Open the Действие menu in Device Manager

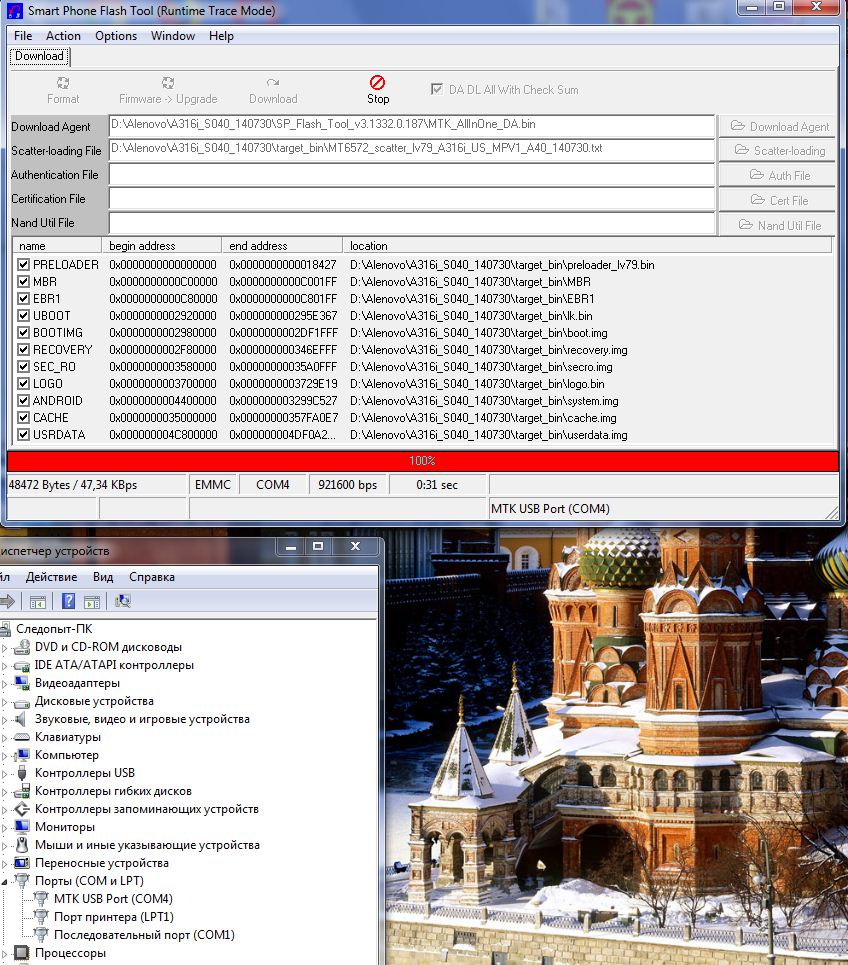pos(52,577)
